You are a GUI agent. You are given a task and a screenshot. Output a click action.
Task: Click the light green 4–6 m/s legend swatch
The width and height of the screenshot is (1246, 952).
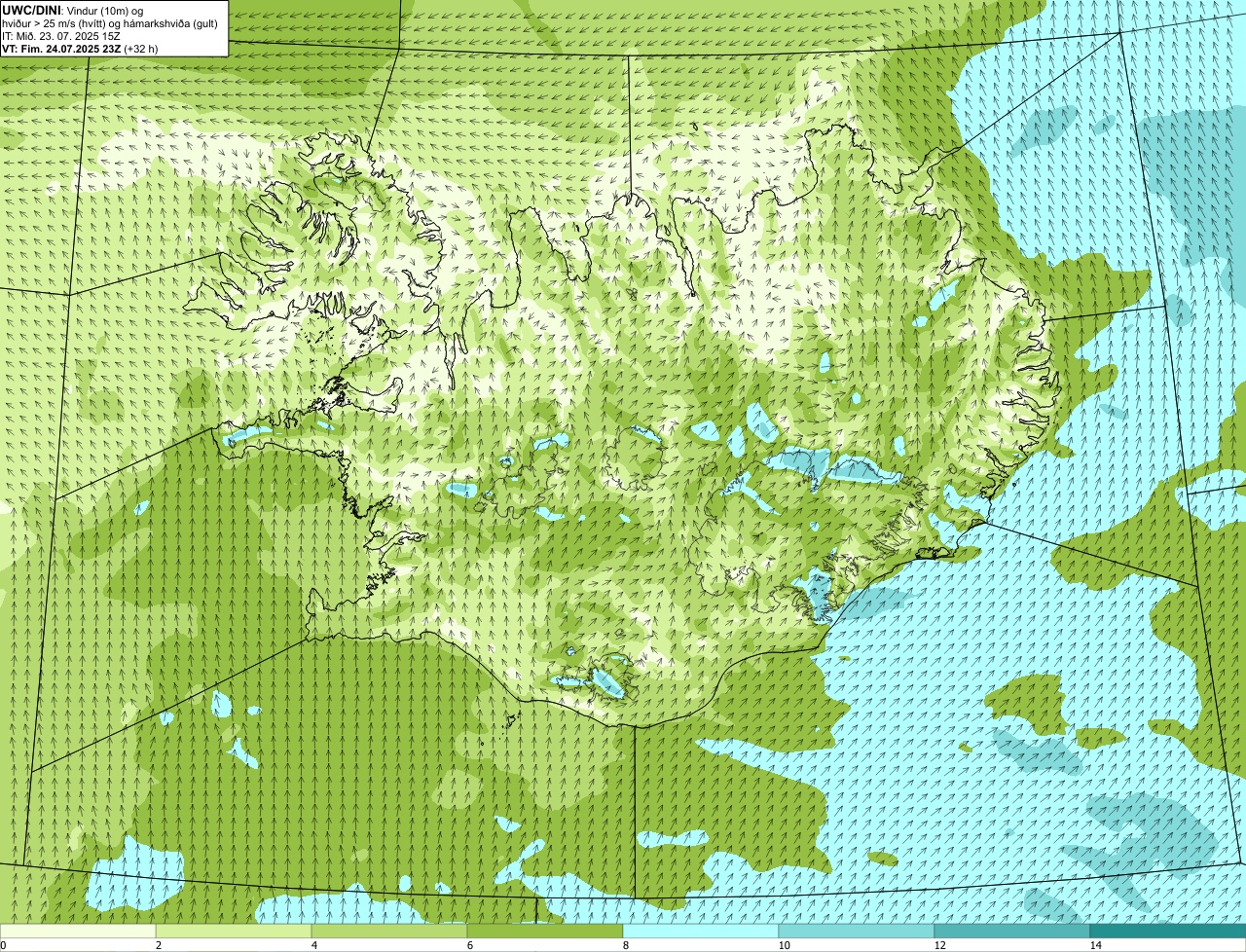pyautogui.click(x=389, y=932)
